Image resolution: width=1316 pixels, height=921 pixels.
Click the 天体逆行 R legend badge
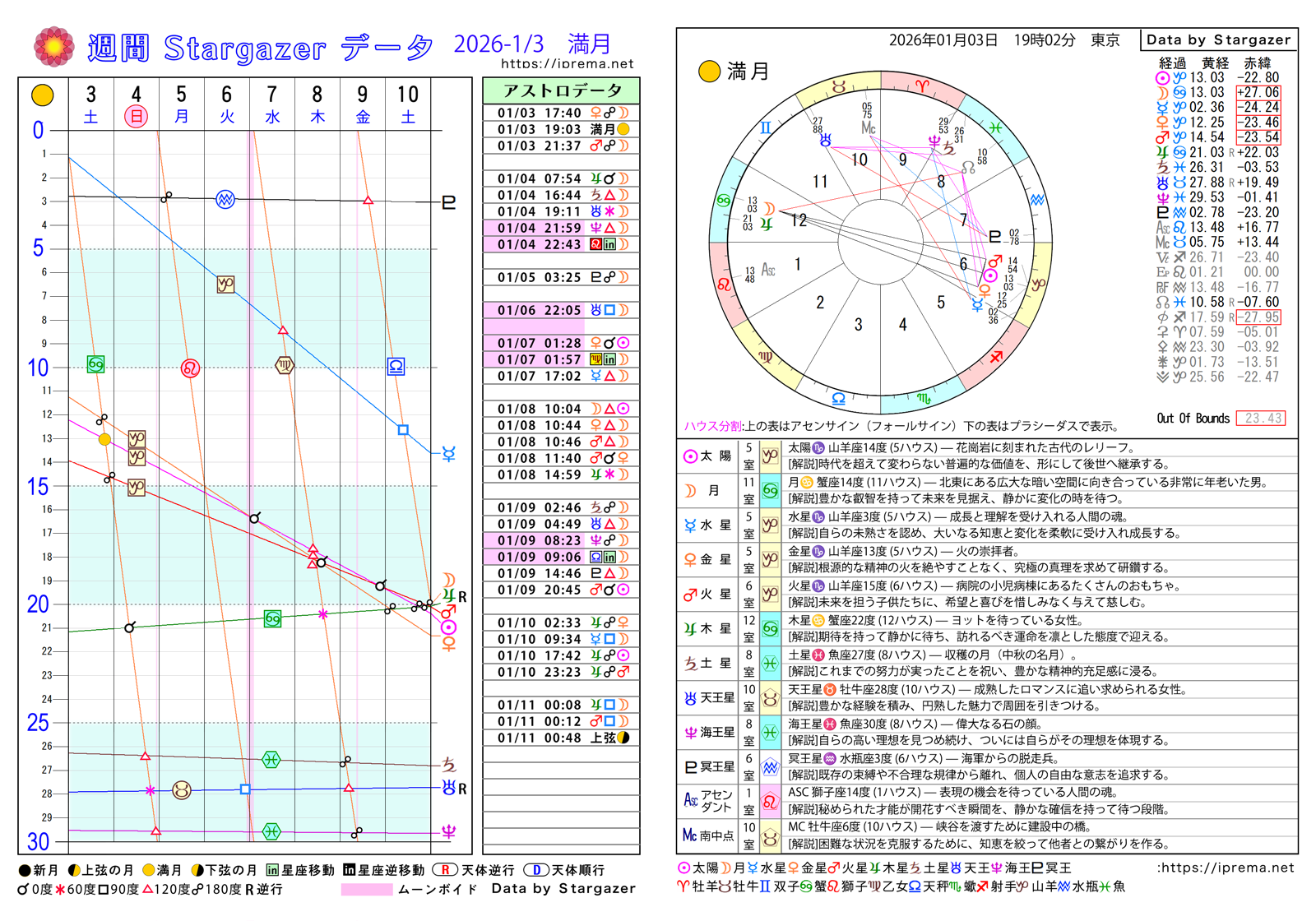pos(445,870)
